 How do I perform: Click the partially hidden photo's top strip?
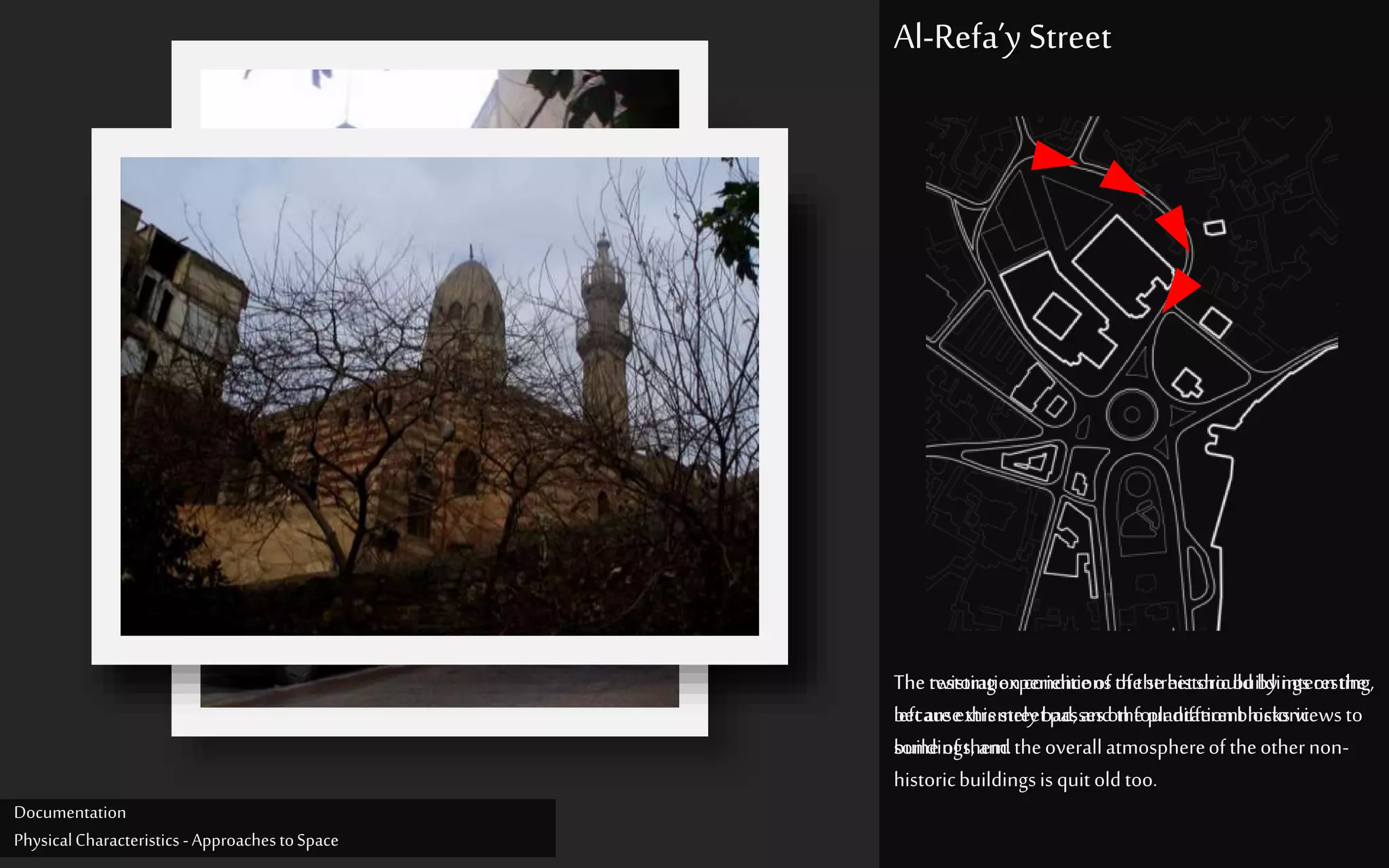tap(439, 98)
